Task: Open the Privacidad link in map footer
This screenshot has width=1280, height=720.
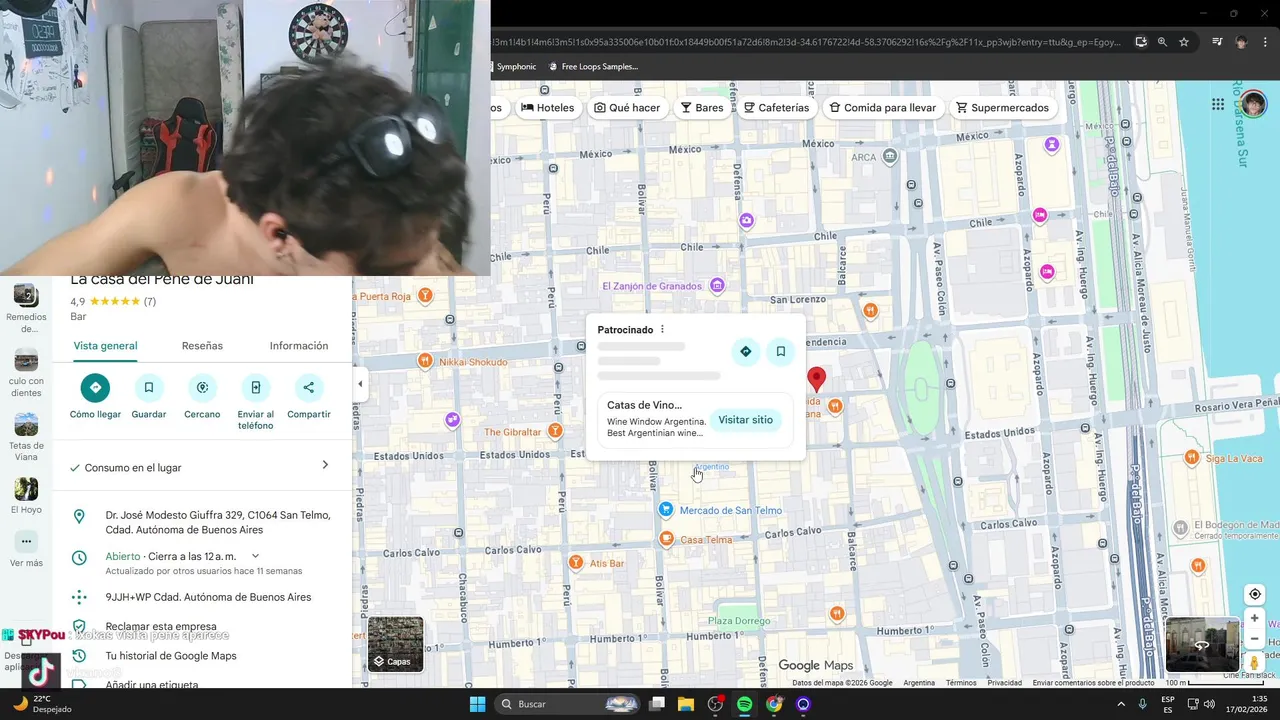Action: click(1005, 683)
